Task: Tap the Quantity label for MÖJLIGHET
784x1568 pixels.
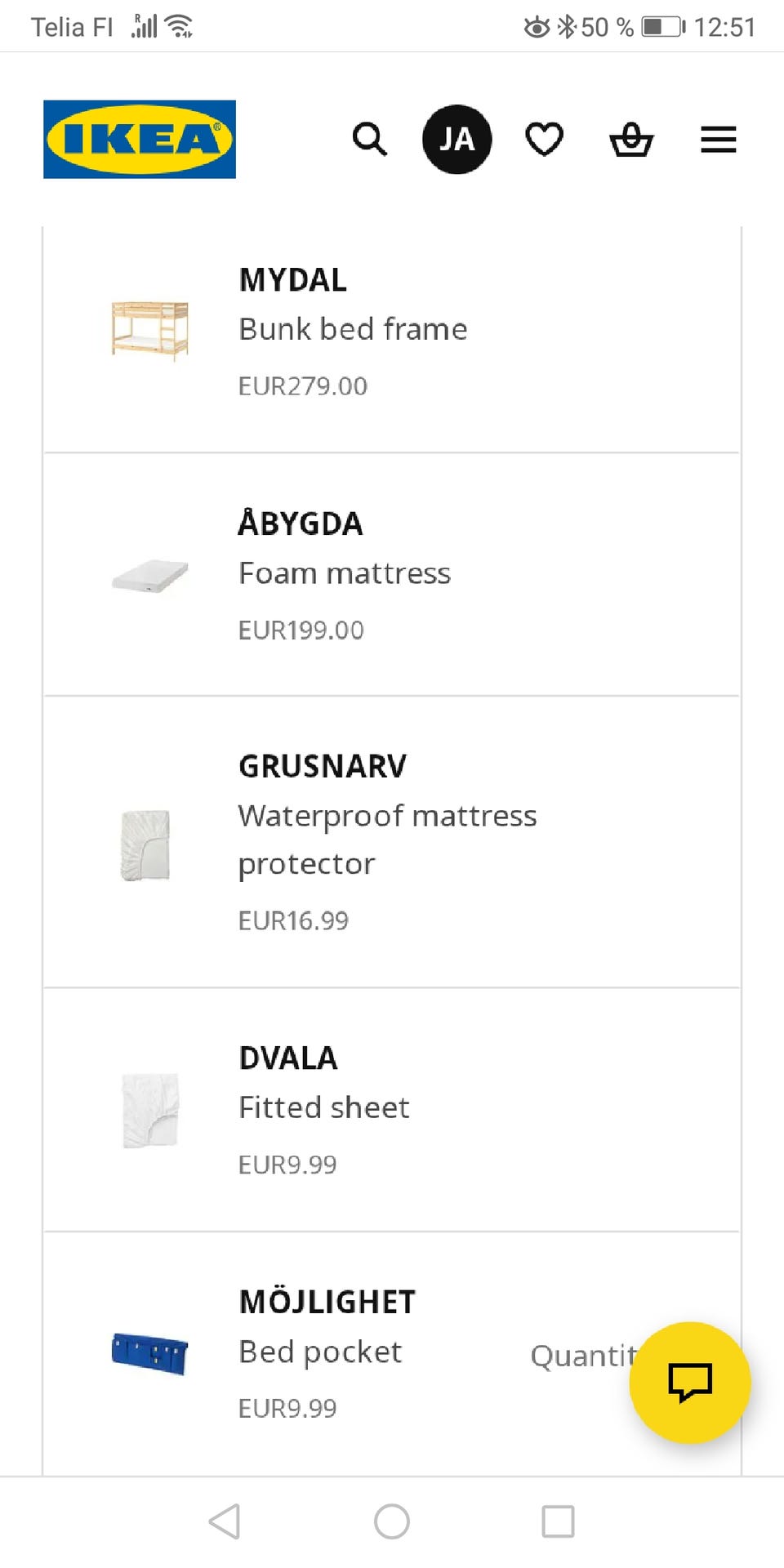Action: coord(581,1356)
